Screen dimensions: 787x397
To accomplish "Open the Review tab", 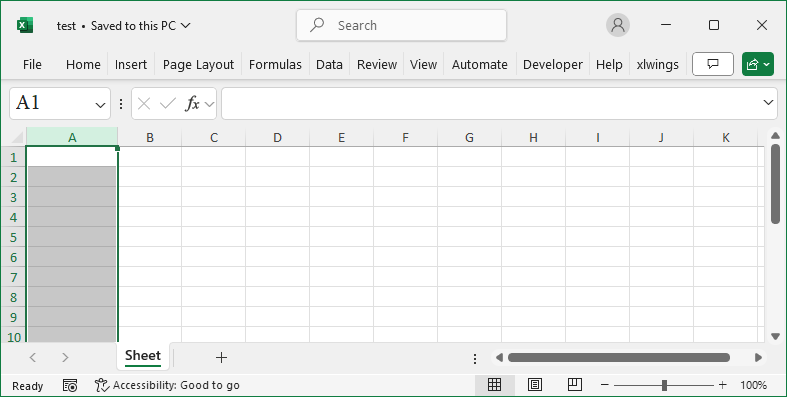I will pos(377,65).
